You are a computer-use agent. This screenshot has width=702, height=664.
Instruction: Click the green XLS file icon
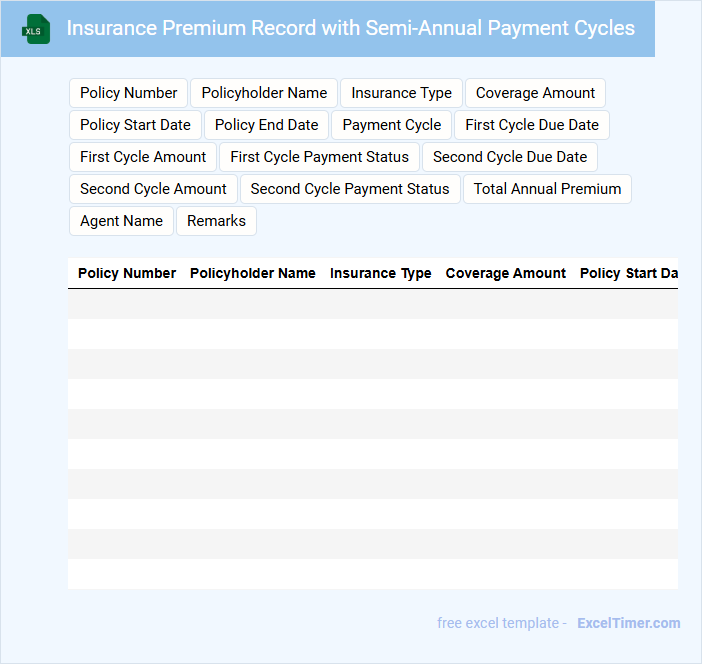[x=36, y=29]
